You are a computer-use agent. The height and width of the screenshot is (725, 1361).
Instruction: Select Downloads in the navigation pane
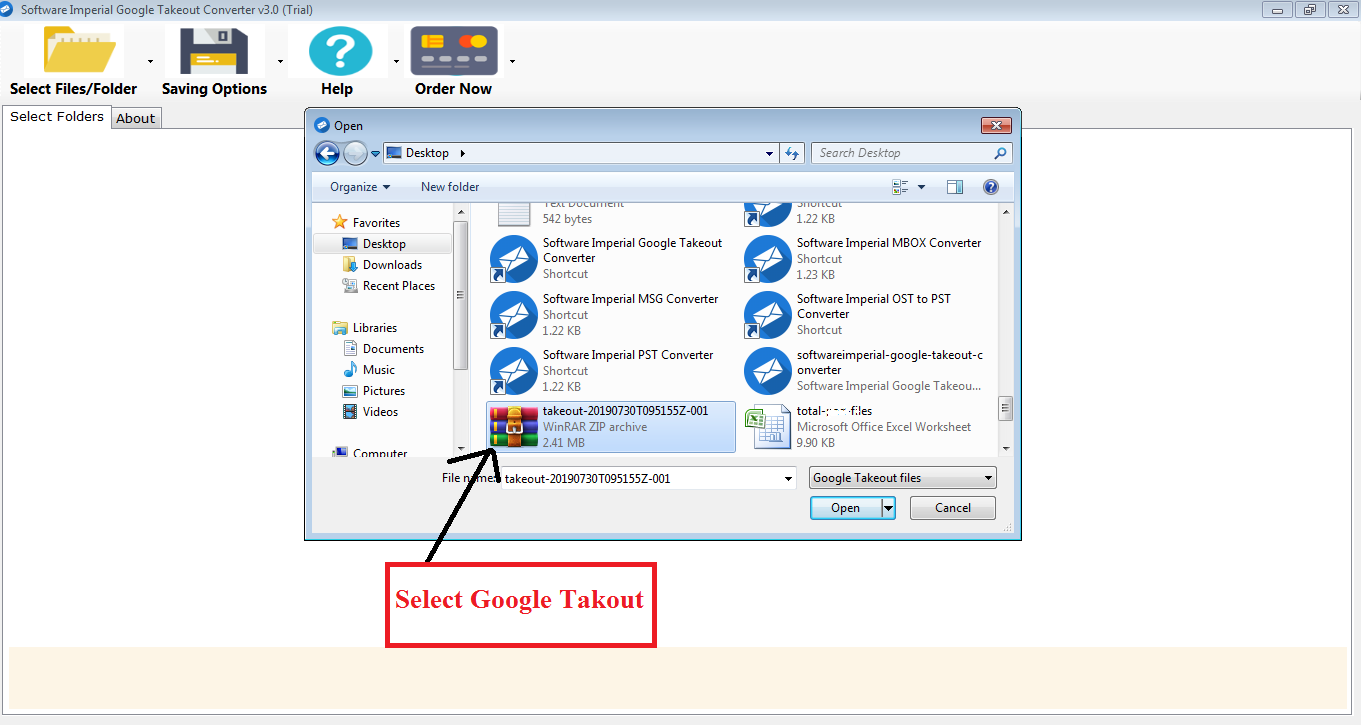[x=392, y=265]
